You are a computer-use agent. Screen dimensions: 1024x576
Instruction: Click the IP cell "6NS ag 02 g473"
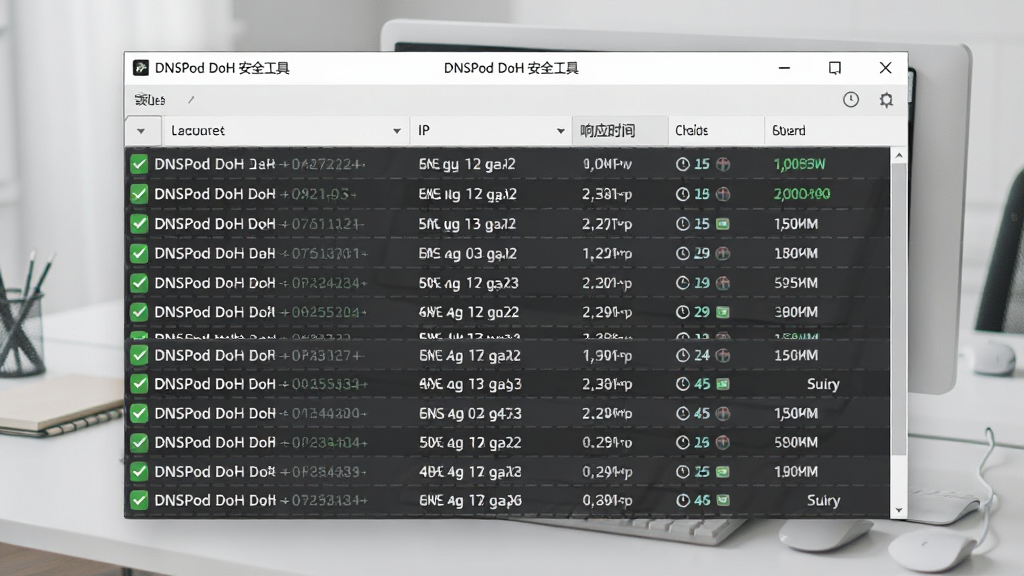coord(470,413)
